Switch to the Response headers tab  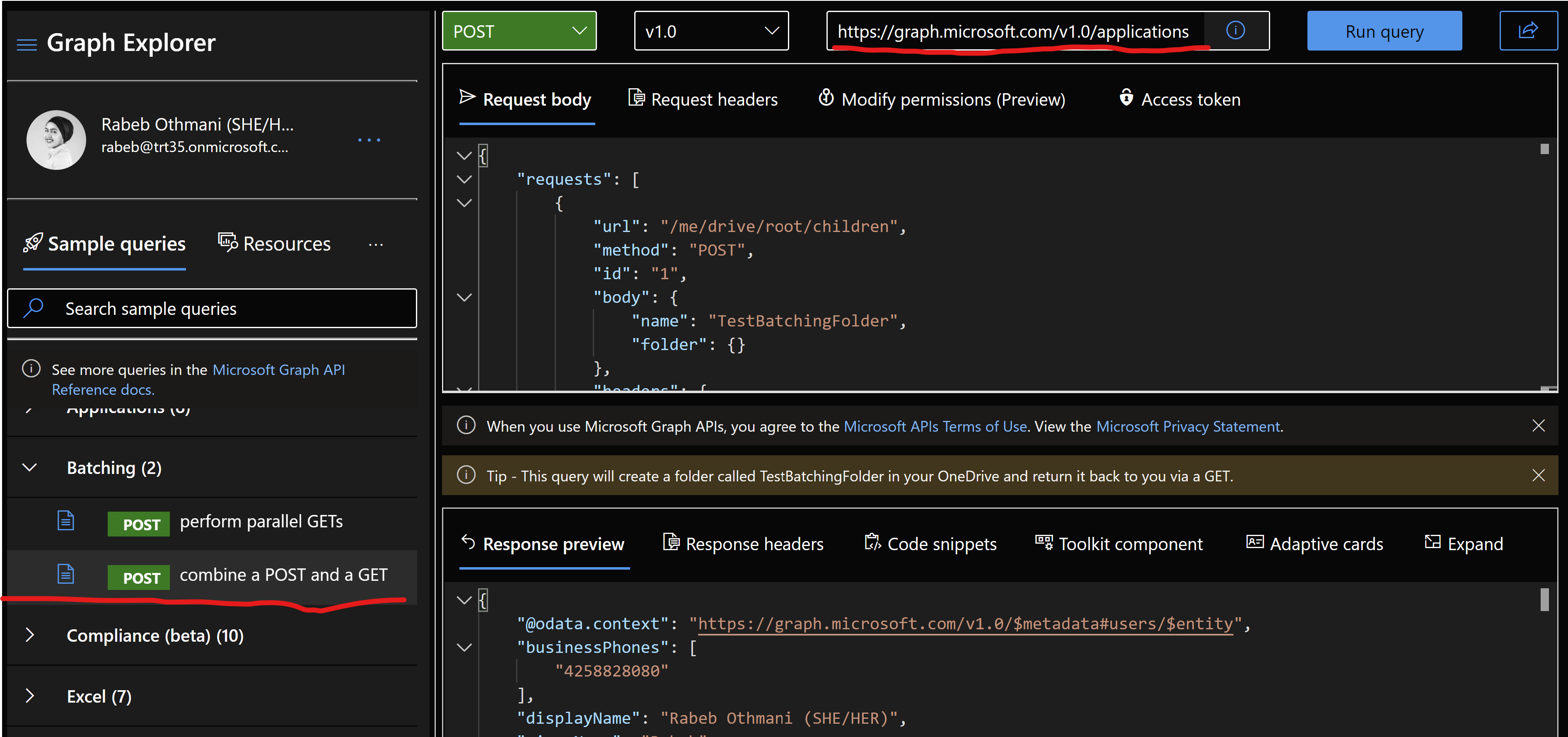(743, 544)
